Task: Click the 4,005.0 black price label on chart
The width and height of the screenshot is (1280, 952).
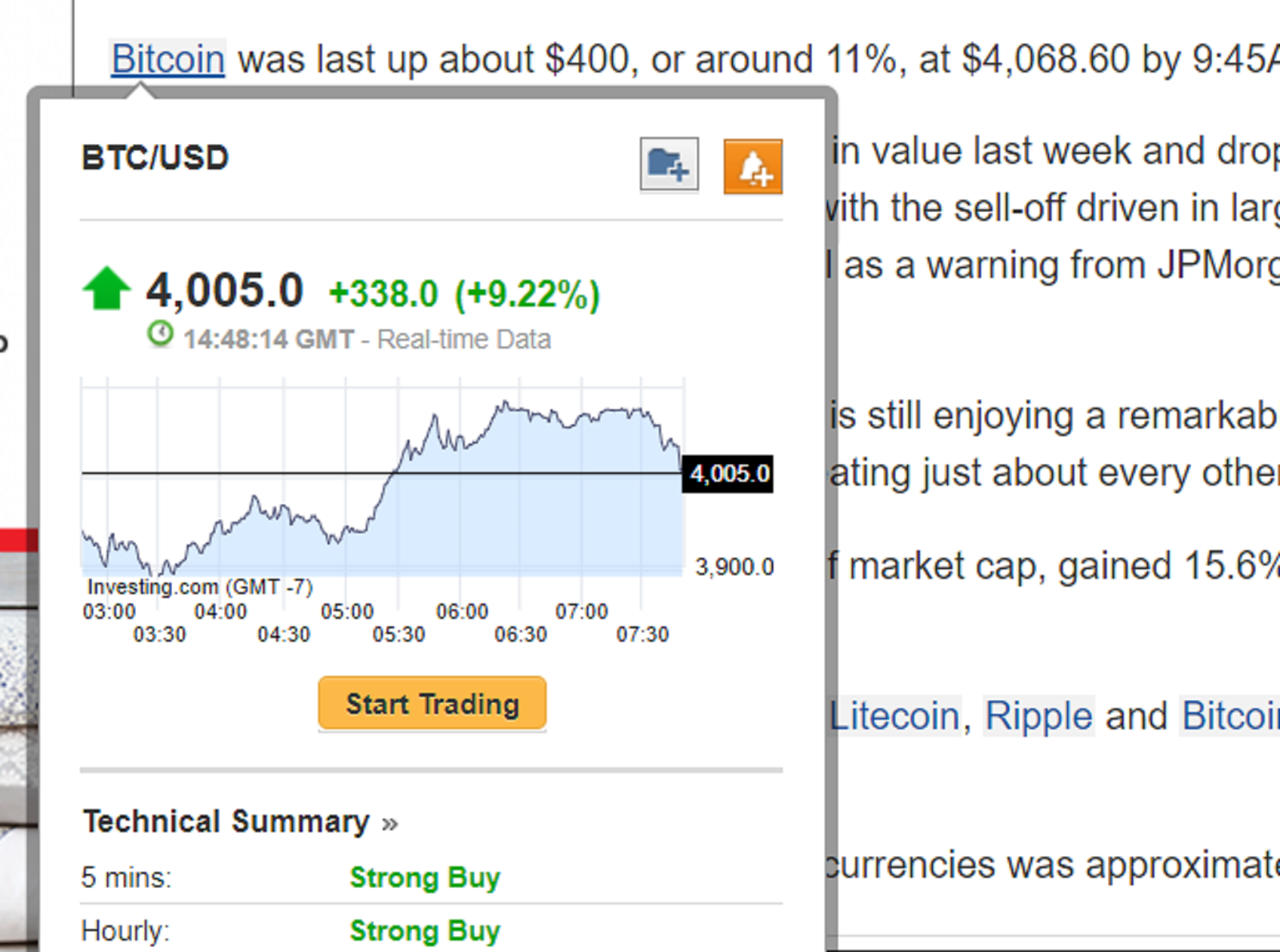Action: click(x=729, y=474)
